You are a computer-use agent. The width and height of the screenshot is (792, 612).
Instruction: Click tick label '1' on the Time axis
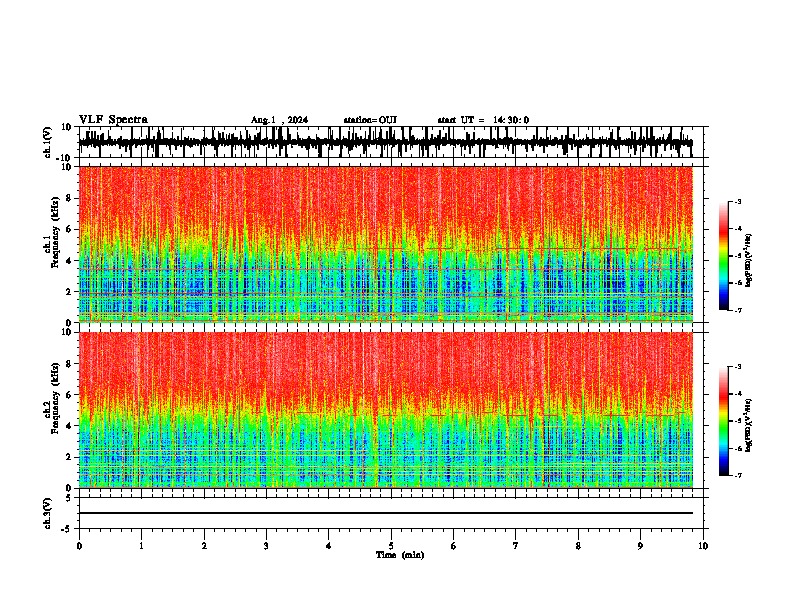(141, 546)
